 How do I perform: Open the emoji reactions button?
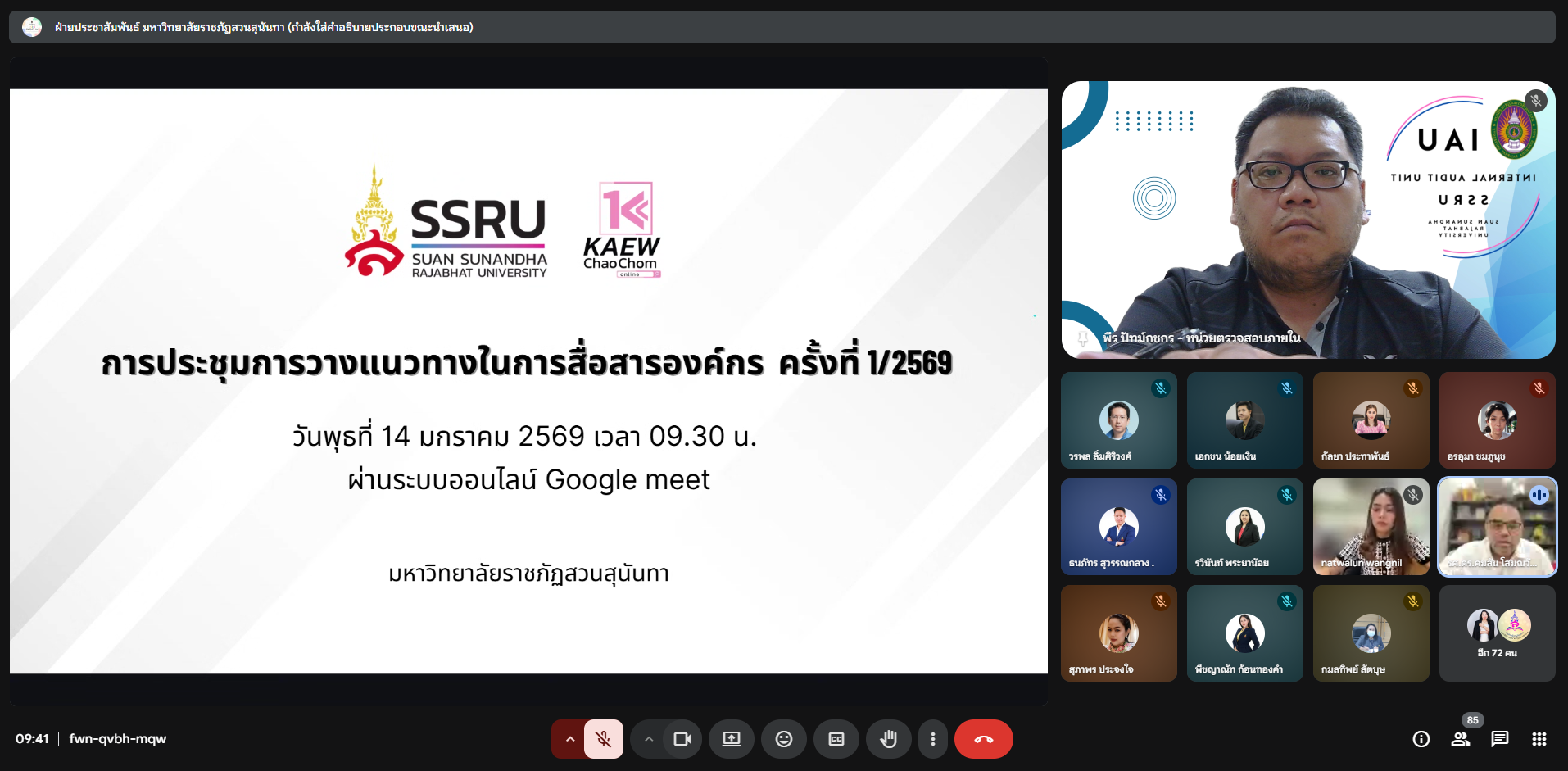tap(784, 739)
